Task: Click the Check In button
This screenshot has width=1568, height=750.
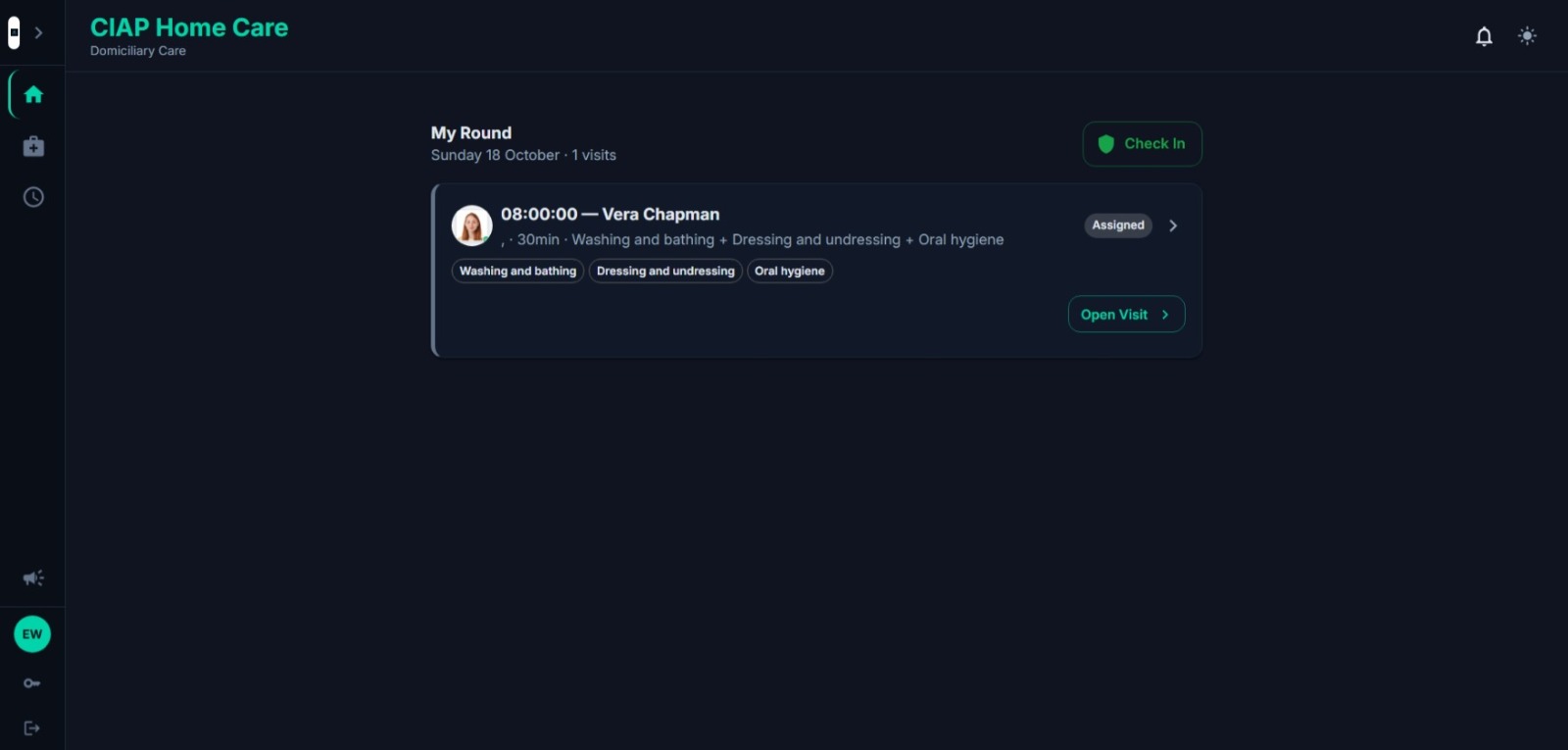Action: click(1142, 144)
